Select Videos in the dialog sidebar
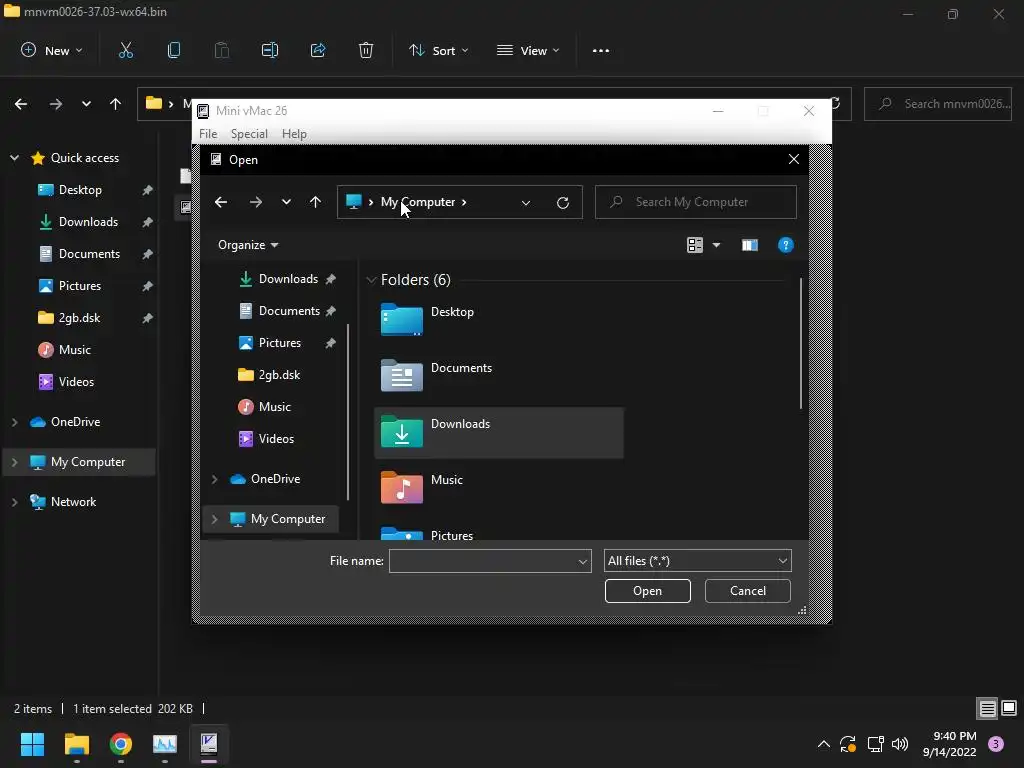The width and height of the screenshot is (1024, 768). point(278,439)
